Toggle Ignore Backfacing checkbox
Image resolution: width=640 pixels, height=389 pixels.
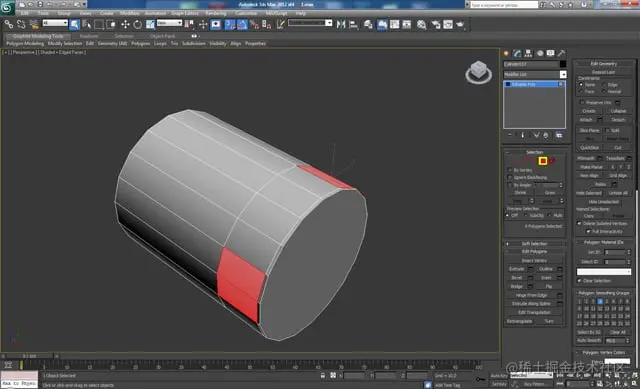510,178
